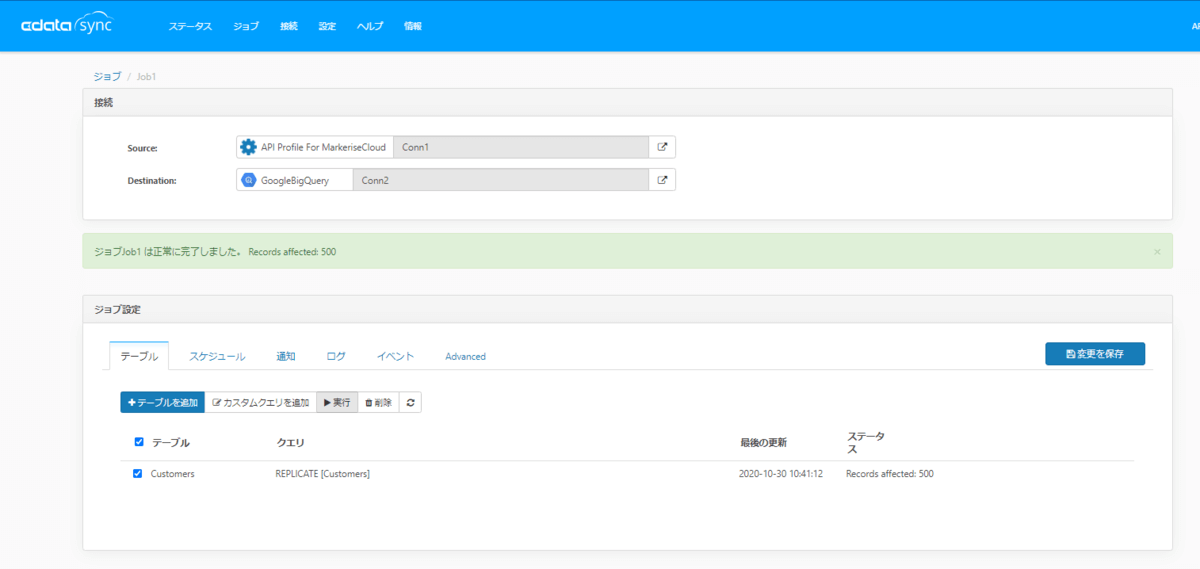Click the テーブルを追加 button
This screenshot has height=569, width=1200.
(x=162, y=402)
